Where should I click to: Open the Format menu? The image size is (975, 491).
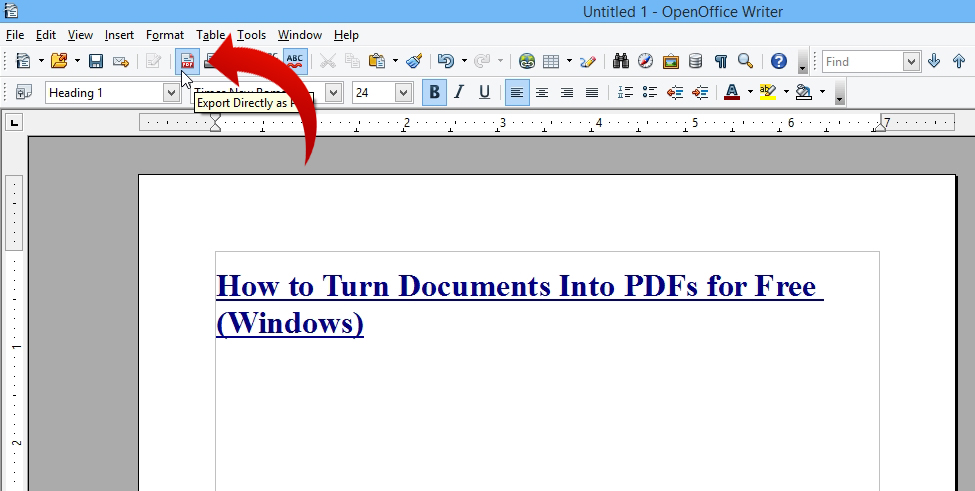[x=165, y=35]
